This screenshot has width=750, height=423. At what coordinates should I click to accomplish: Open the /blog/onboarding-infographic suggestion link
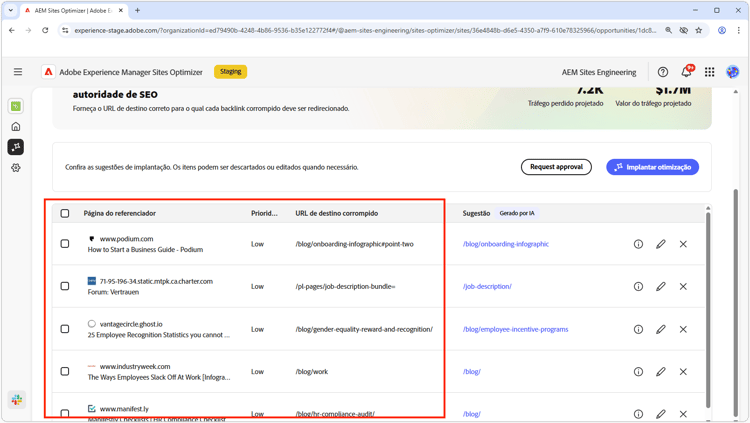tap(506, 244)
